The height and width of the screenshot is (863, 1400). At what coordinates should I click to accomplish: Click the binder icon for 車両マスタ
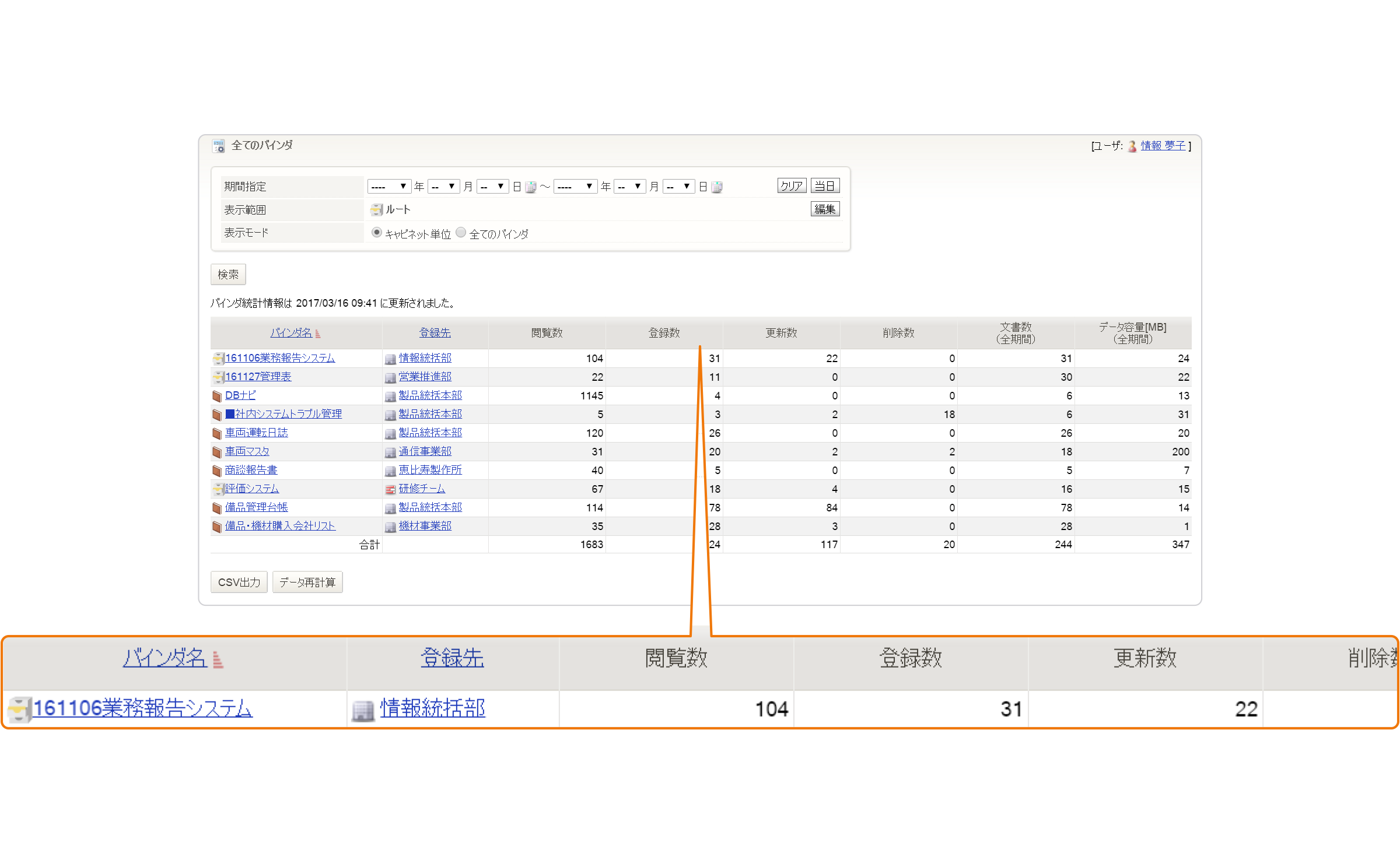click(x=217, y=452)
